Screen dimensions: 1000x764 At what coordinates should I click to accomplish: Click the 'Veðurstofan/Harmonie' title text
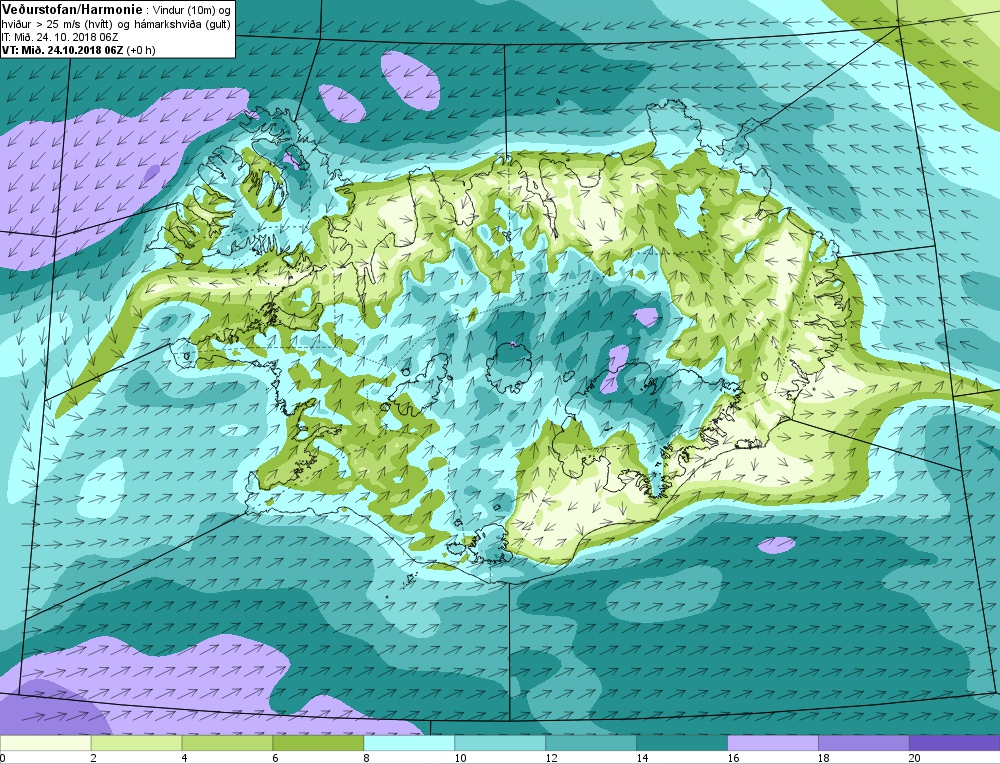(73, 10)
